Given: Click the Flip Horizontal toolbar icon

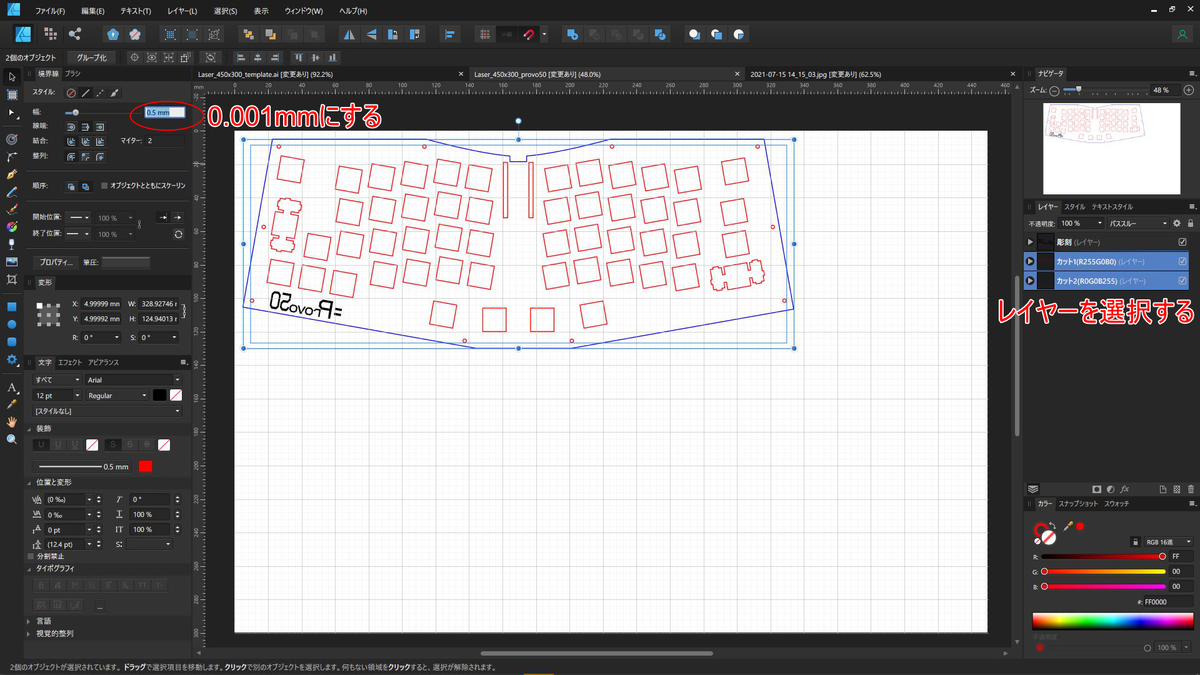Looking at the screenshot, I should [x=349, y=34].
